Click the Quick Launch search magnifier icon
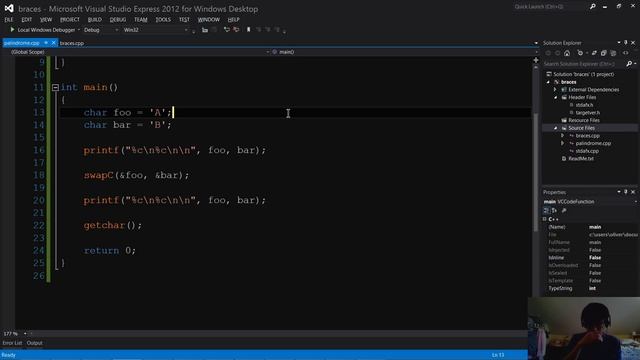Screen dimensions: 640x360 click(592, 7)
